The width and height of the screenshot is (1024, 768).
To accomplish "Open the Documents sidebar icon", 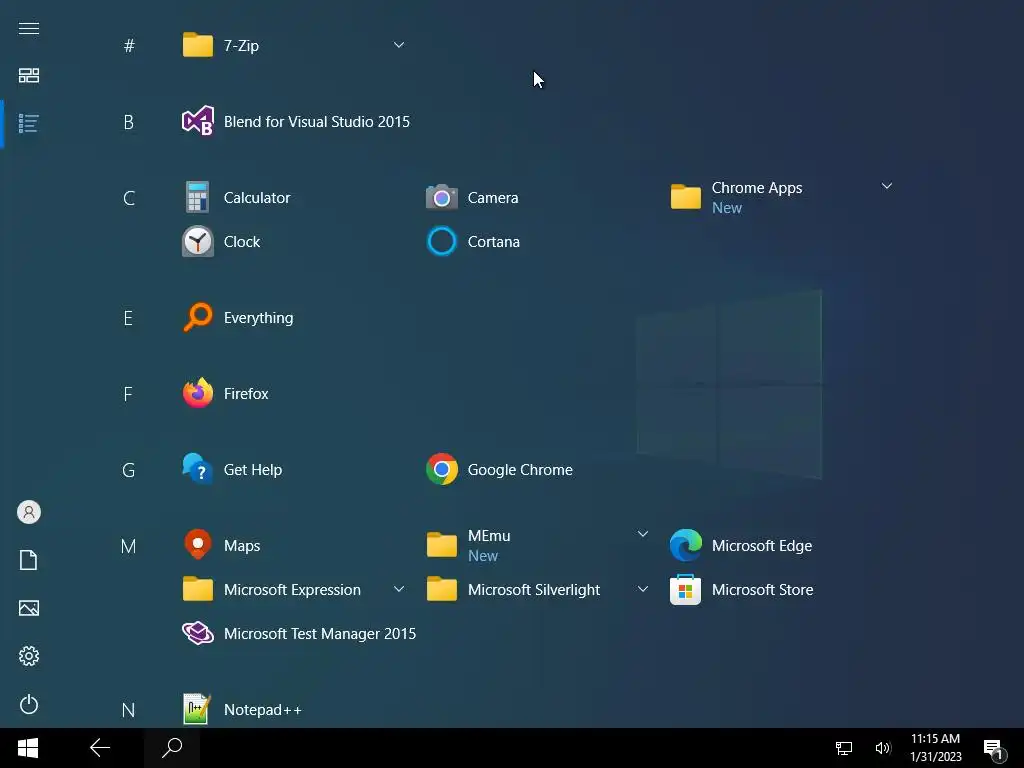I will pyautogui.click(x=29, y=560).
